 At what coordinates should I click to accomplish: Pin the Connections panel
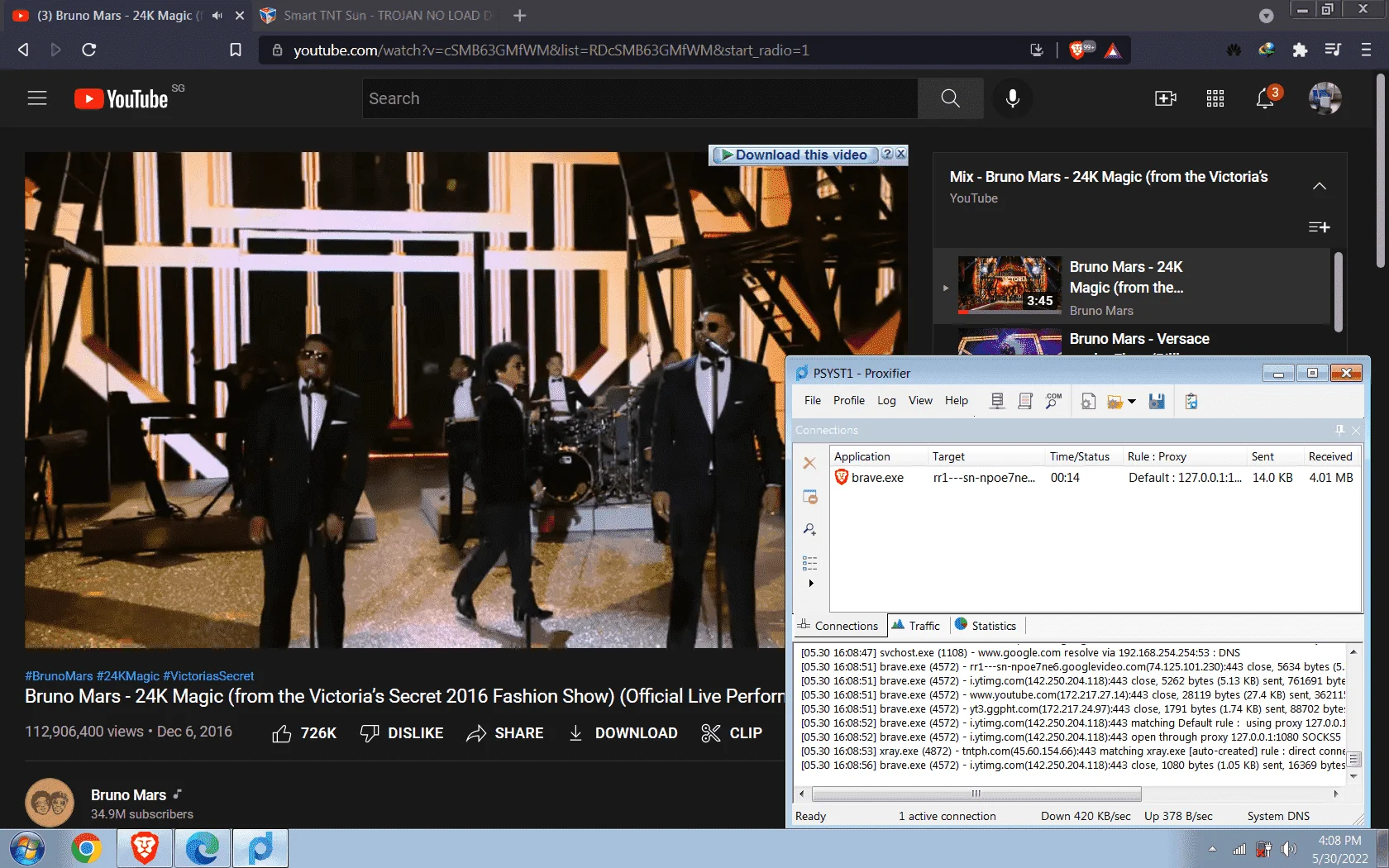click(x=1339, y=430)
